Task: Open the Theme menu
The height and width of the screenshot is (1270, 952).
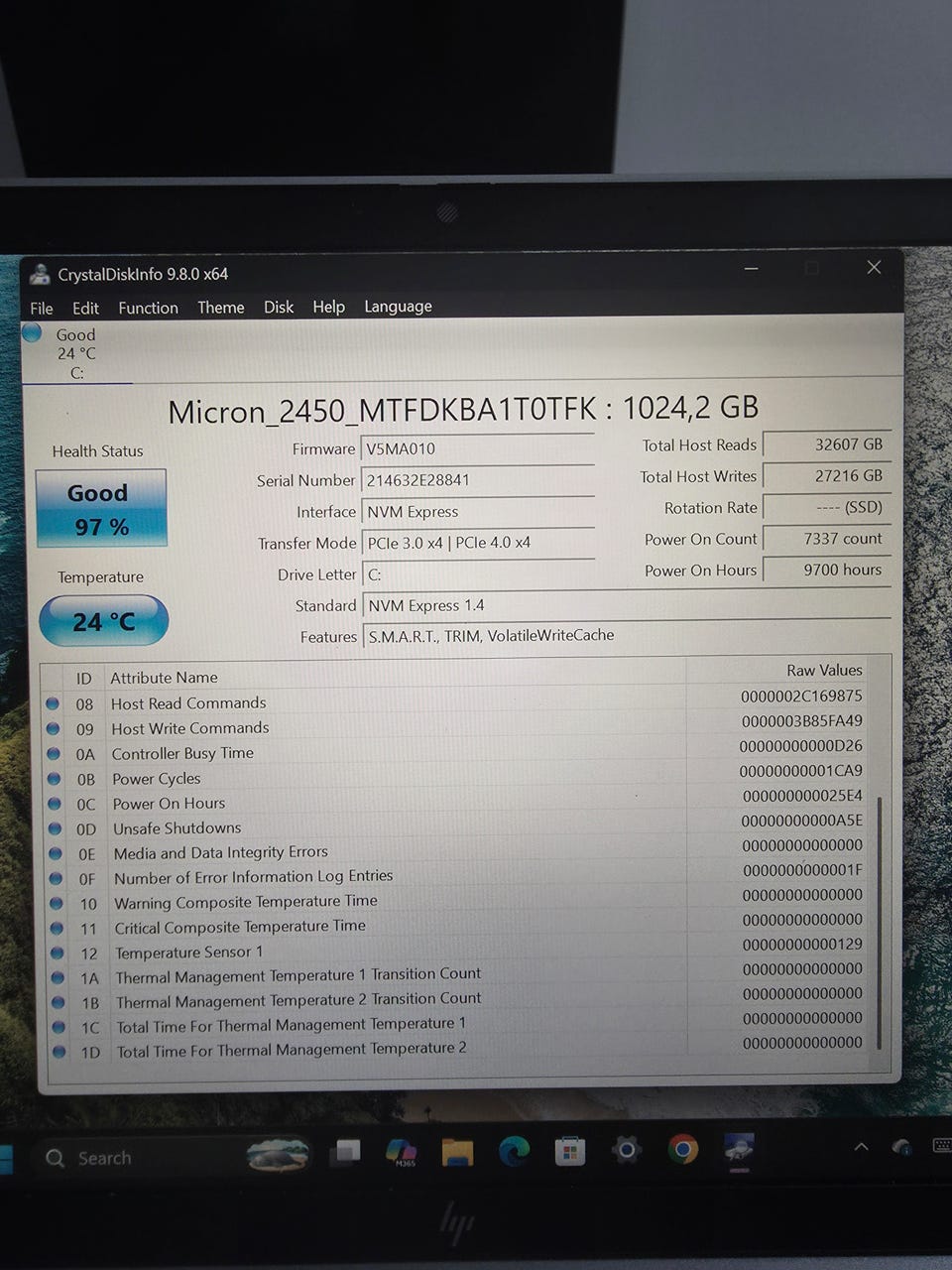Action: coord(220,308)
